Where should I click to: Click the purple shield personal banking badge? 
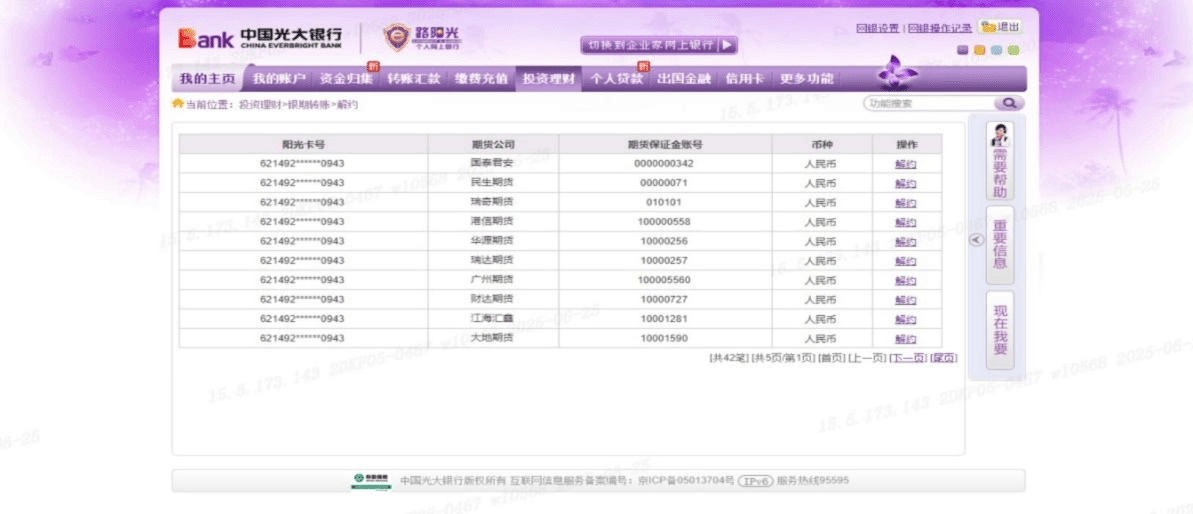[x=397, y=38]
